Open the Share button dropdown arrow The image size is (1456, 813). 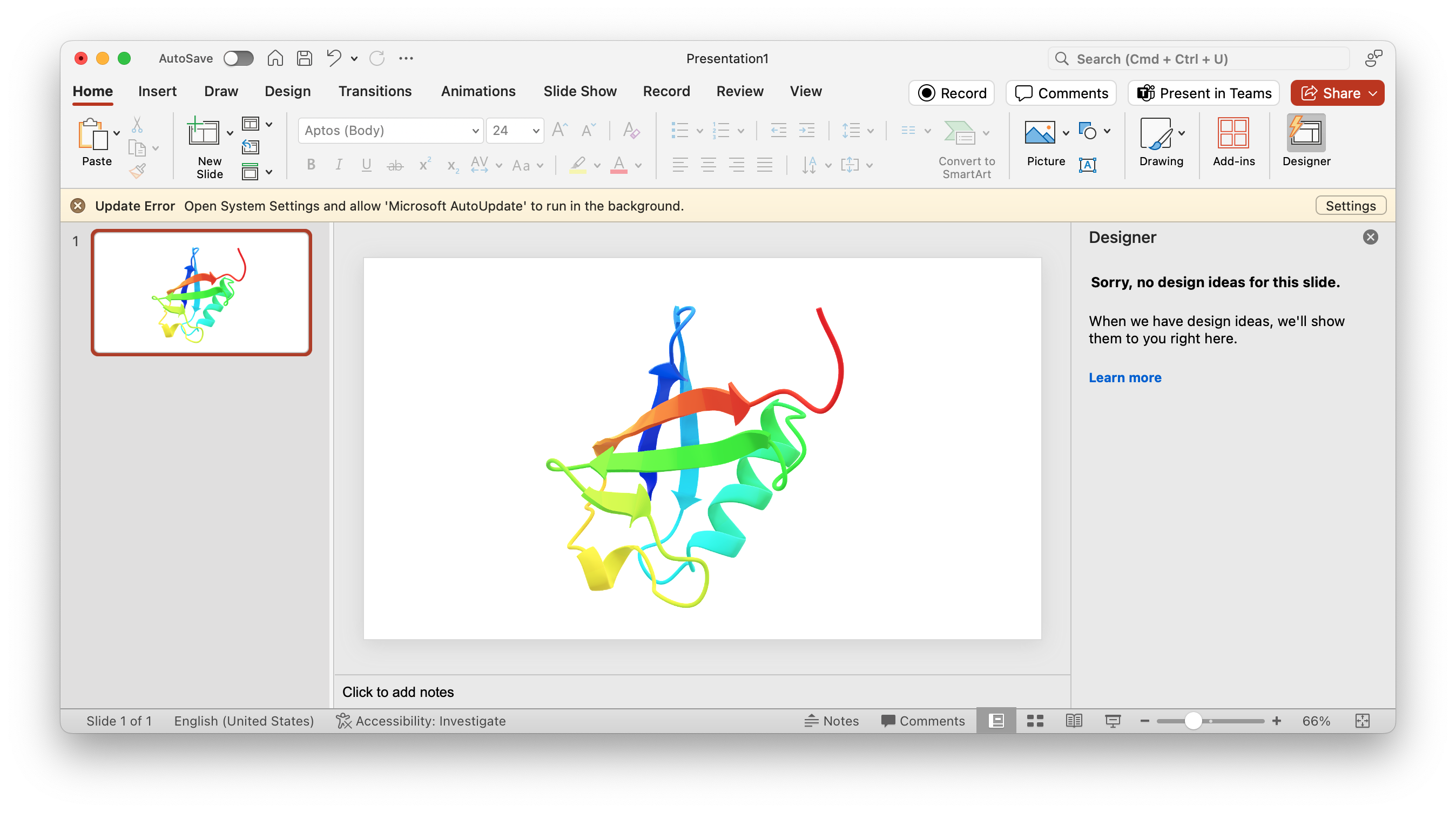click(1373, 93)
